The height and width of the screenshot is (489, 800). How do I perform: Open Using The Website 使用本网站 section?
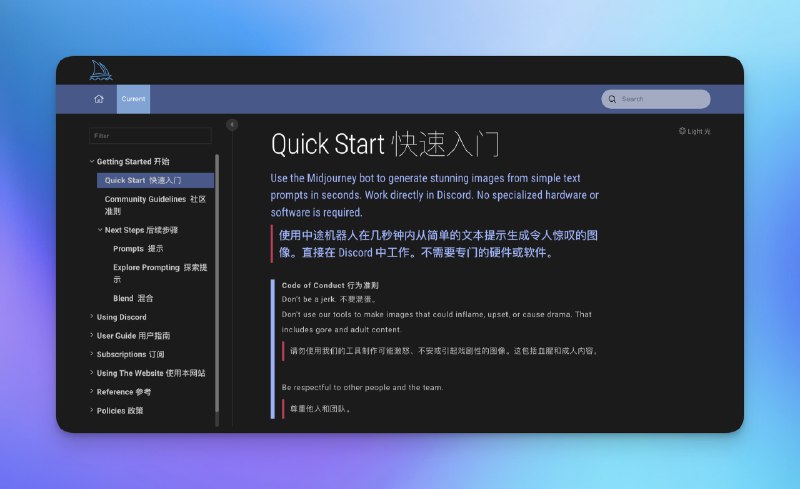(x=151, y=373)
